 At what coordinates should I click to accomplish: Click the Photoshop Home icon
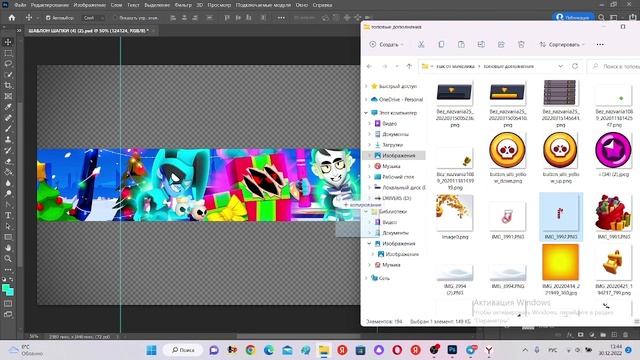[12, 18]
